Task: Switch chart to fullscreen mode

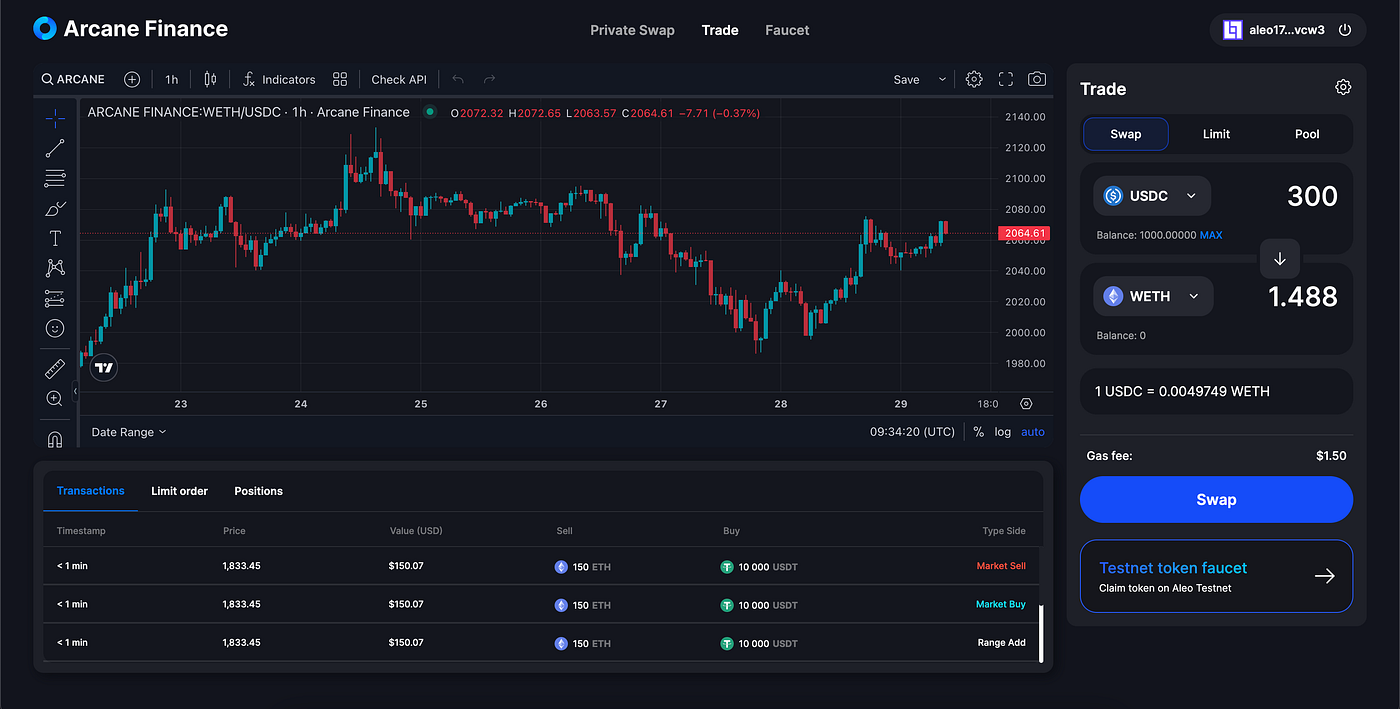Action: (x=1006, y=79)
